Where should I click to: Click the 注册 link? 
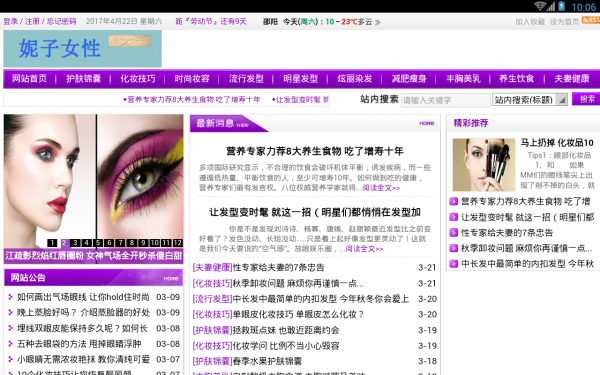pyautogui.click(x=32, y=21)
